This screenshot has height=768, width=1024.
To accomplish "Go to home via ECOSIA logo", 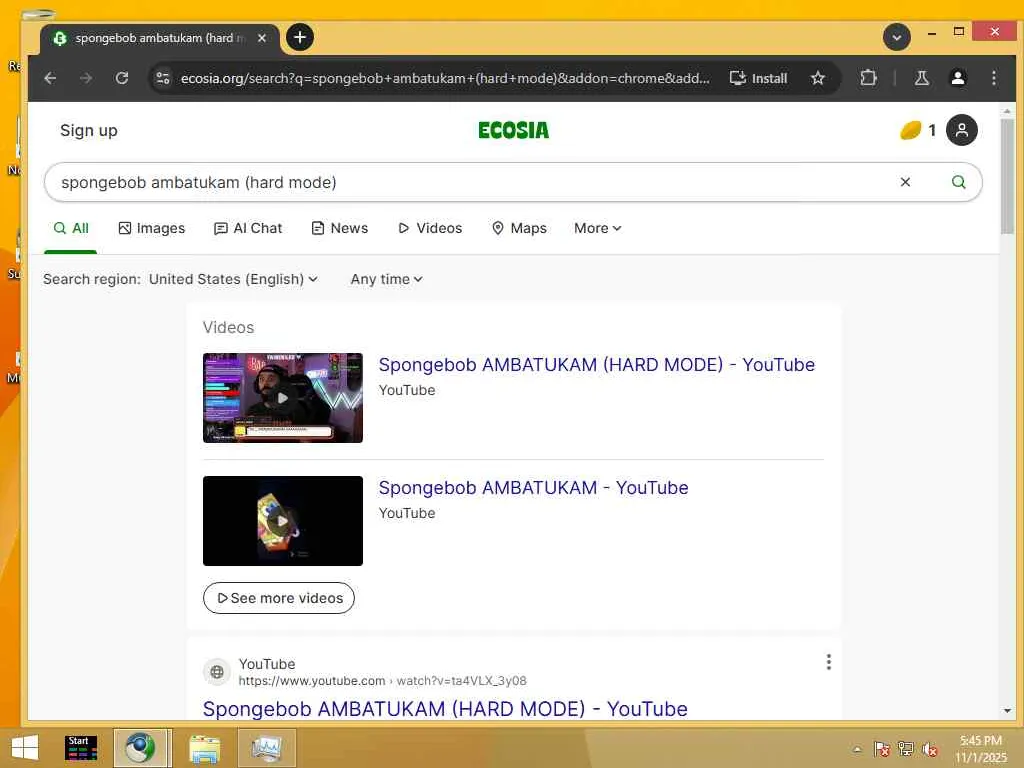I will coord(513,131).
